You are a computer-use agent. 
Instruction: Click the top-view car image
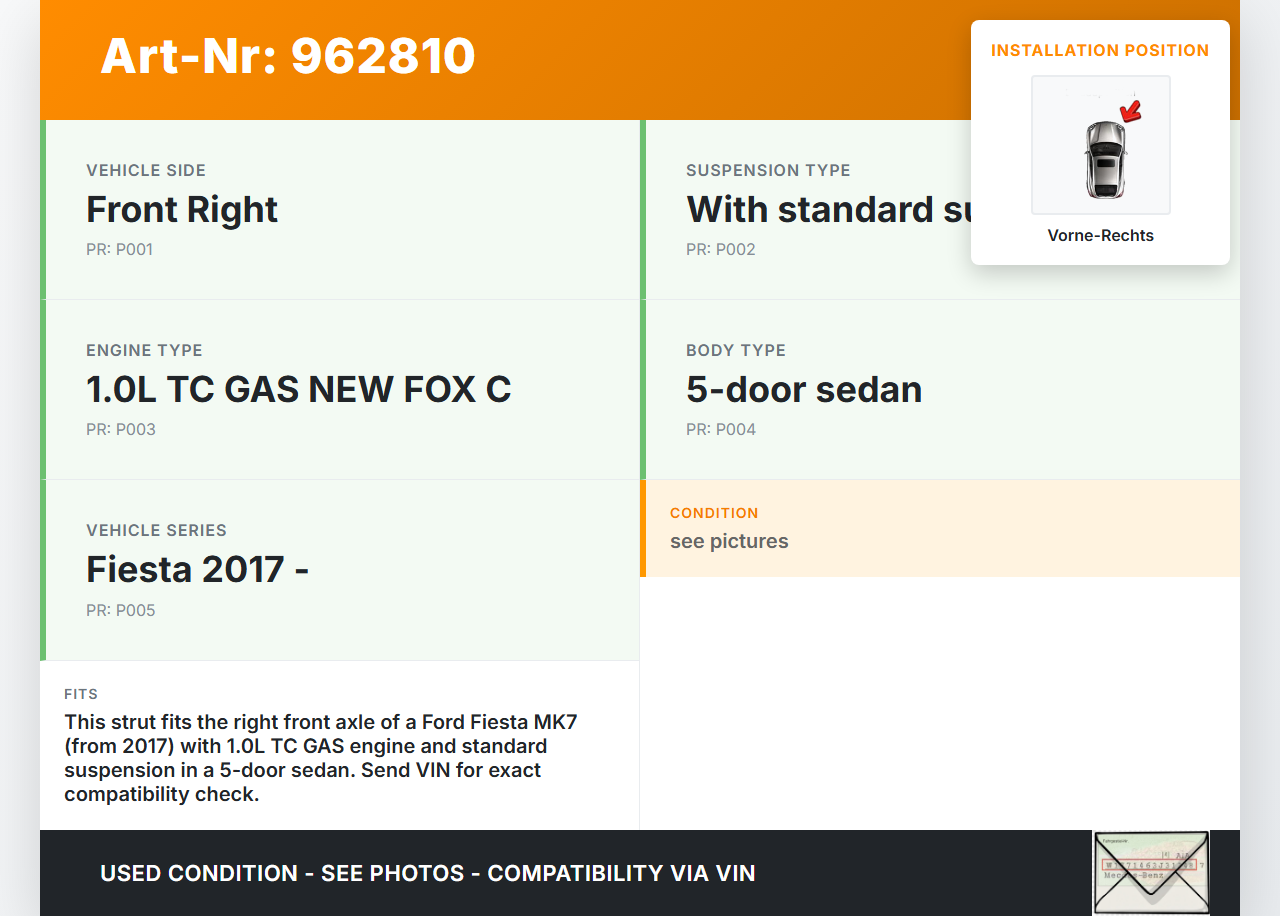tap(1104, 159)
